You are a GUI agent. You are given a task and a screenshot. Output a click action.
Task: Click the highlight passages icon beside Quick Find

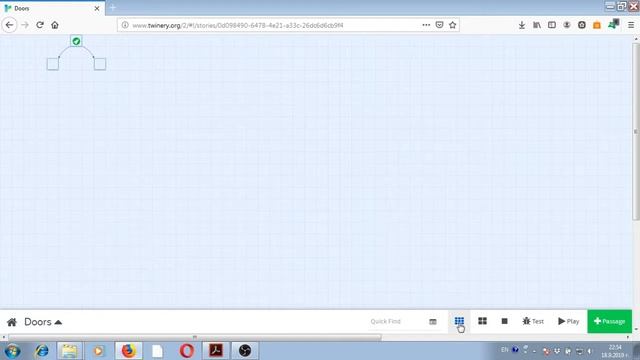click(x=433, y=322)
